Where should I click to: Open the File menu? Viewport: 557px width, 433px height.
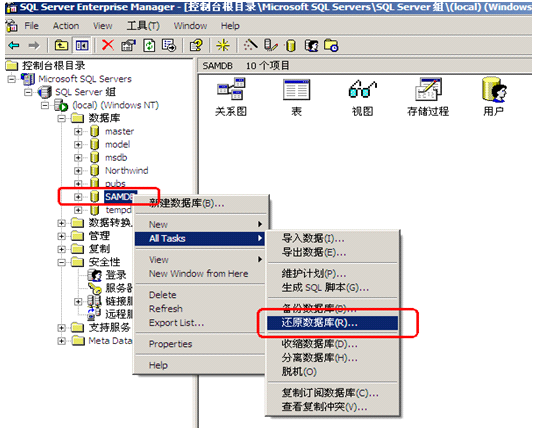(31, 26)
